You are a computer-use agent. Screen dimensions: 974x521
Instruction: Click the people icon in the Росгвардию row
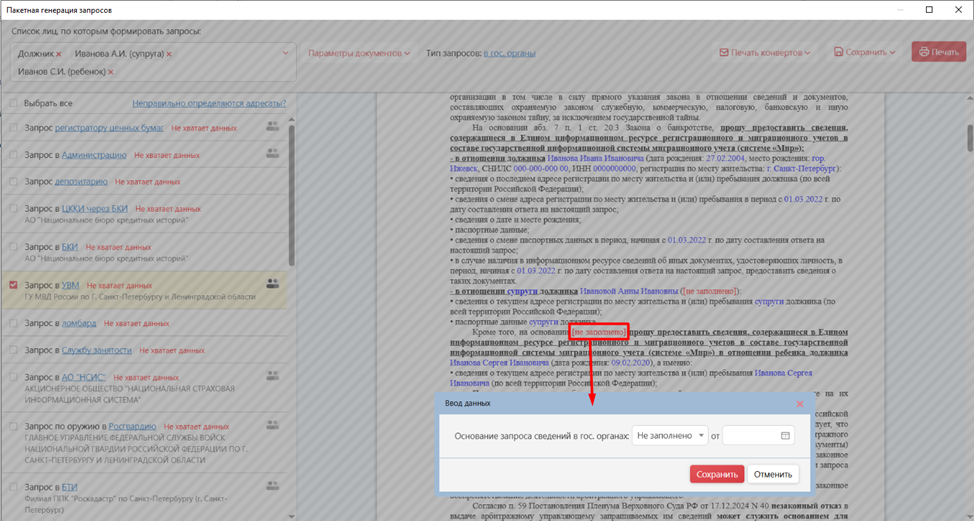(x=272, y=426)
